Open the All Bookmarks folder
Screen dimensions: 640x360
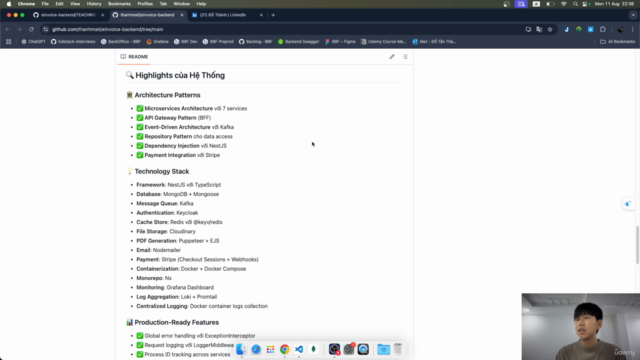(x=618, y=42)
